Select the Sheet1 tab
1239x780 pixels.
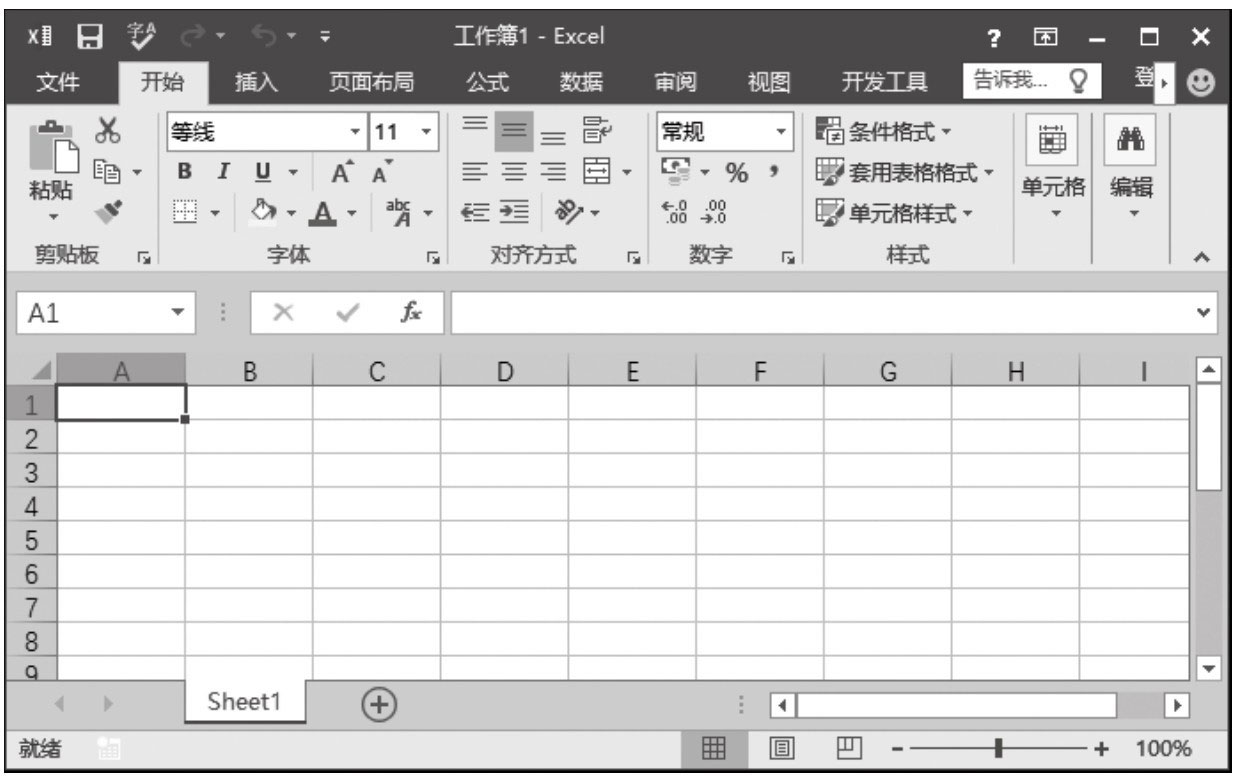point(244,702)
